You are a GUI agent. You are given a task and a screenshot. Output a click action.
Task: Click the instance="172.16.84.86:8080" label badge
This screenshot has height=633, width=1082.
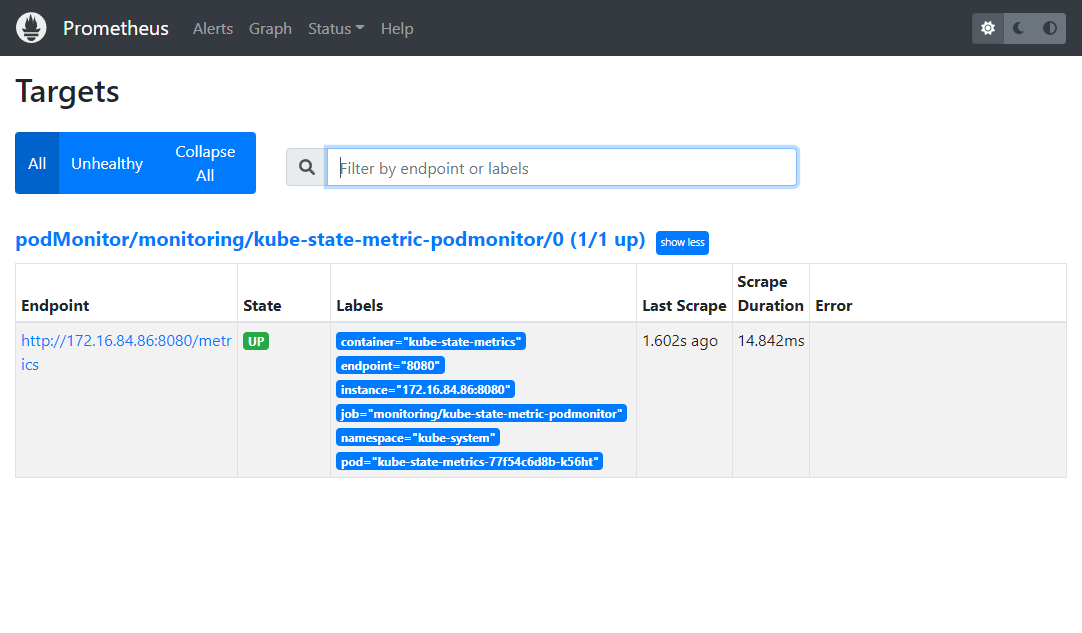coord(425,389)
